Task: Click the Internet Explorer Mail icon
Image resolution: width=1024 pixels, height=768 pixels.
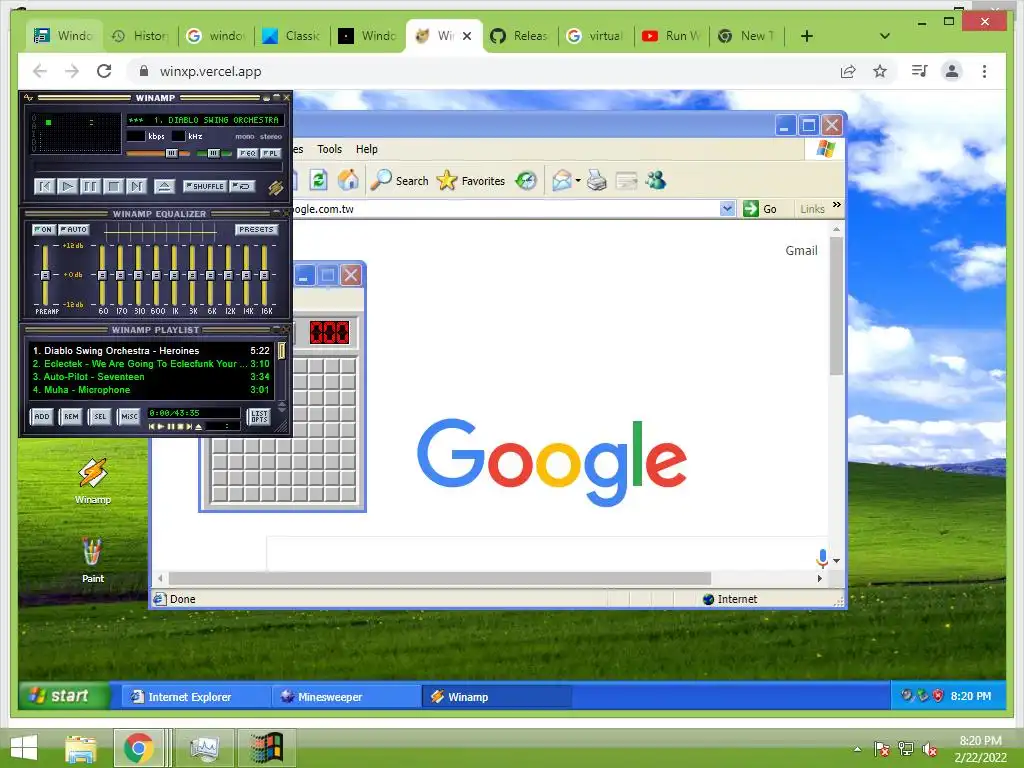Action: [x=561, y=180]
